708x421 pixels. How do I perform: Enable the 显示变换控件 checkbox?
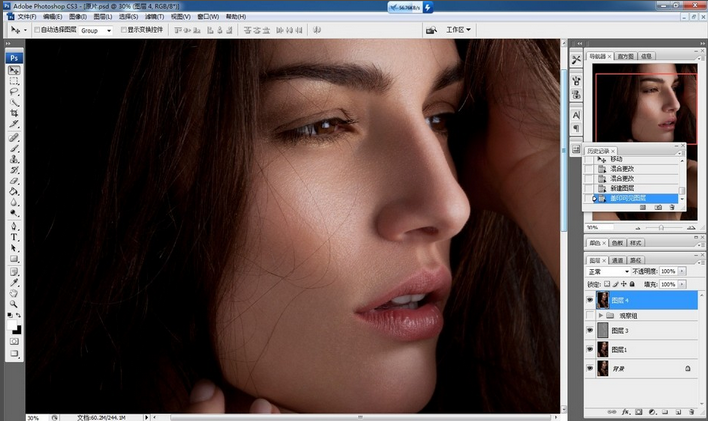(124, 30)
